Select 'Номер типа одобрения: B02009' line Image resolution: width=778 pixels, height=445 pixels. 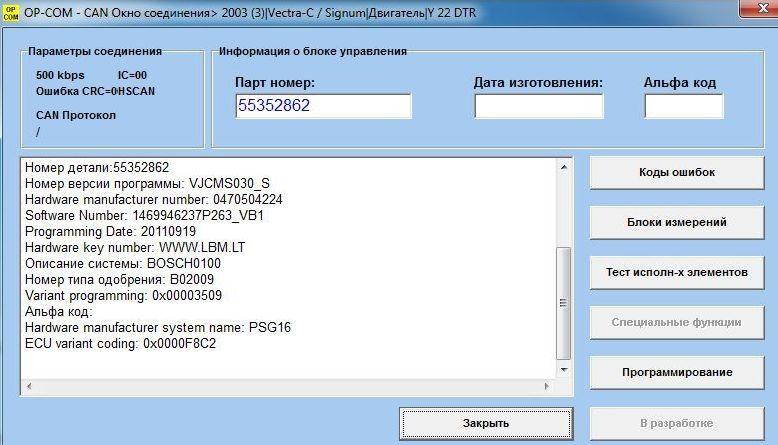pyautogui.click(x=120, y=279)
